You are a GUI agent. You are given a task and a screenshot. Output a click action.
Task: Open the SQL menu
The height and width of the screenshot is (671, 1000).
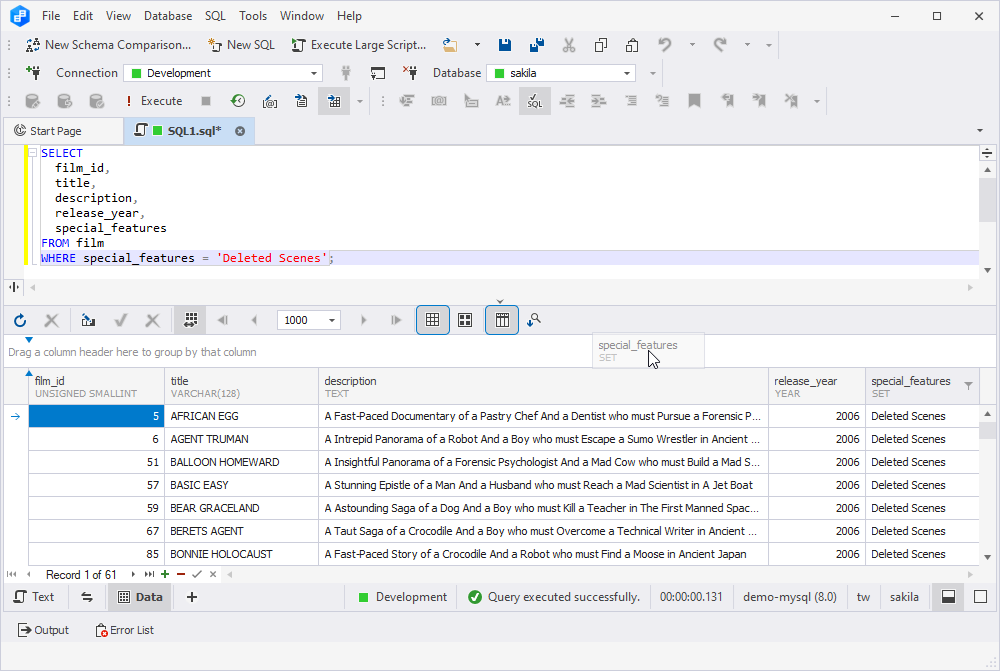(215, 16)
